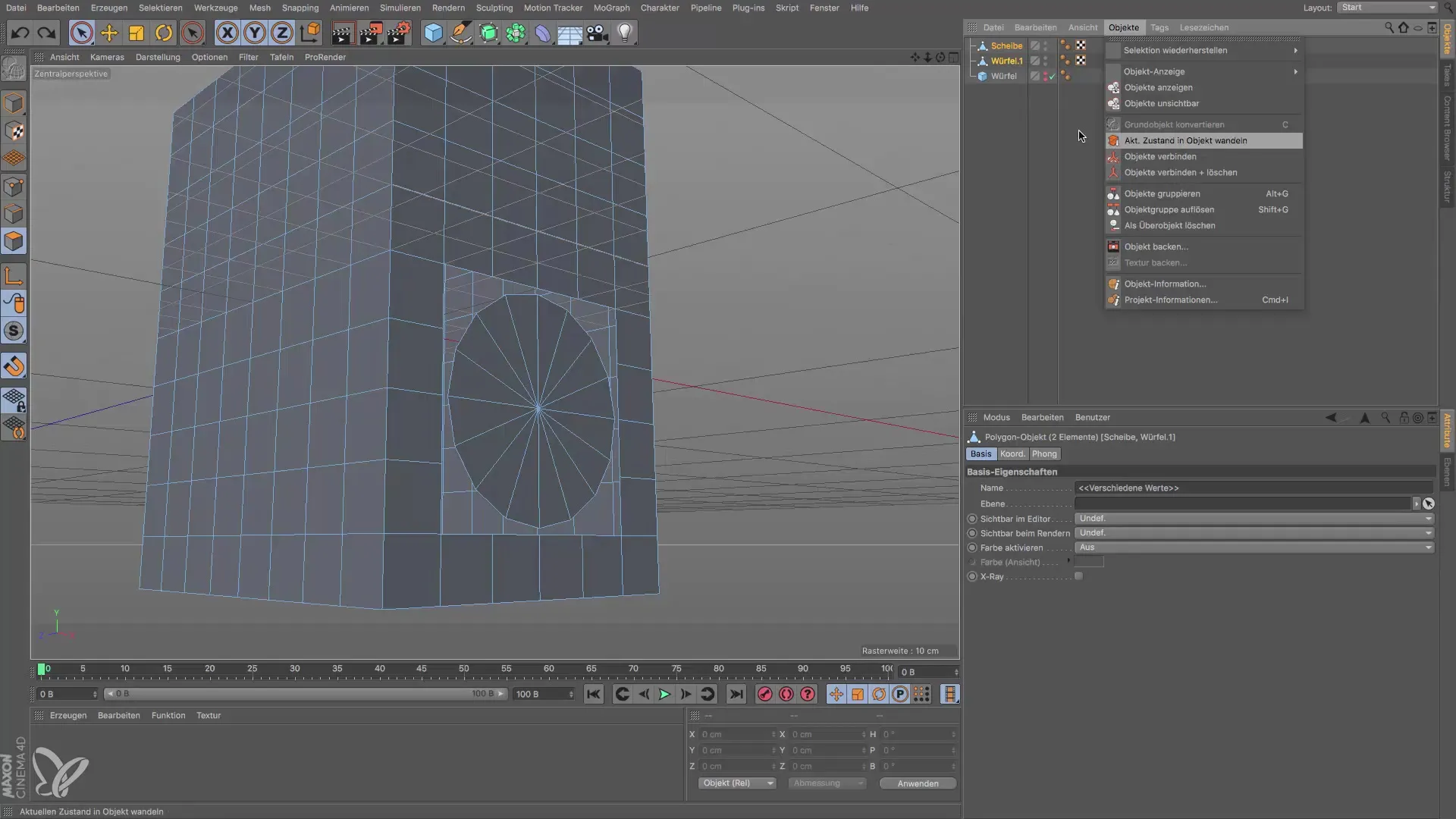Select the Scheibe object in tree
This screenshot has height=819, width=1456.
[x=1006, y=45]
